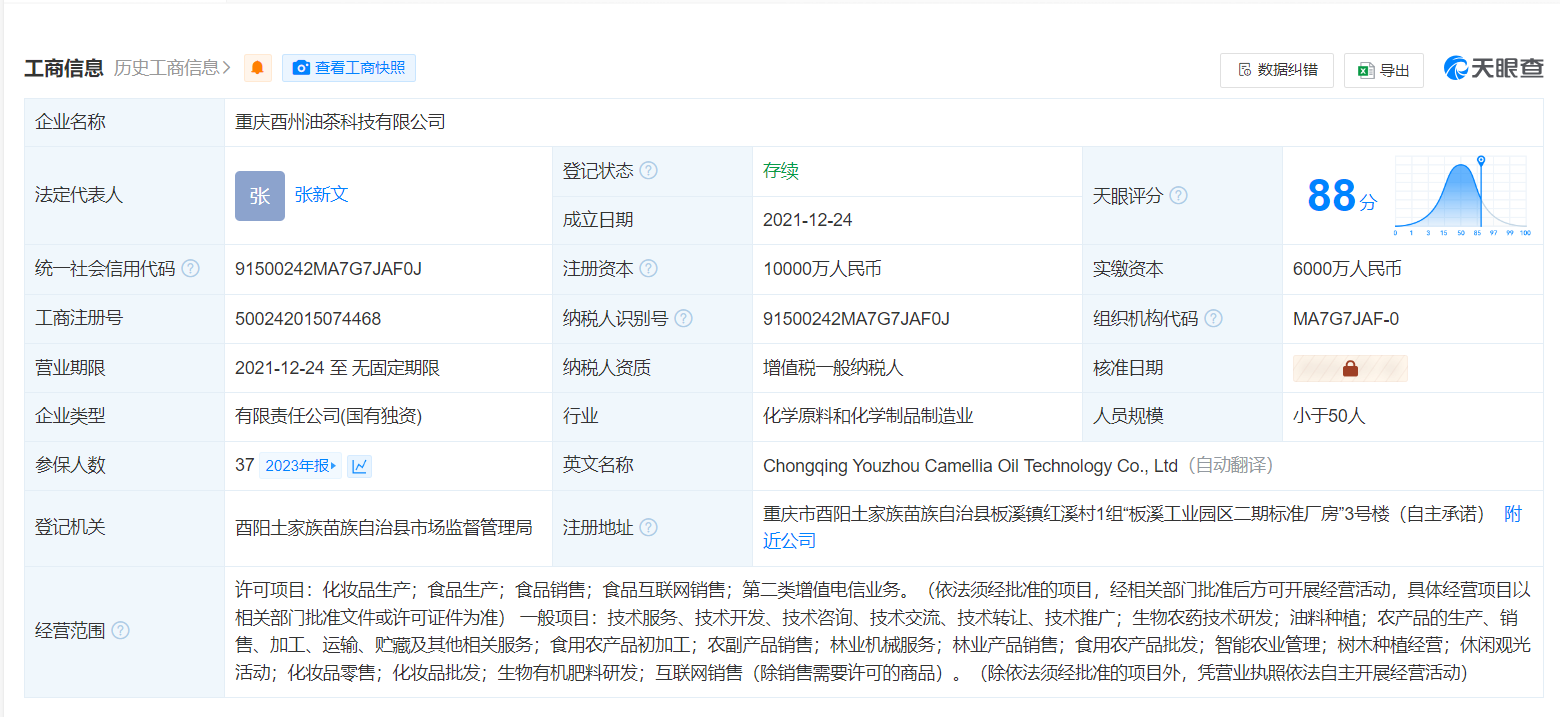Click help icon next to 注册资本
The height and width of the screenshot is (717, 1560).
(x=649, y=269)
